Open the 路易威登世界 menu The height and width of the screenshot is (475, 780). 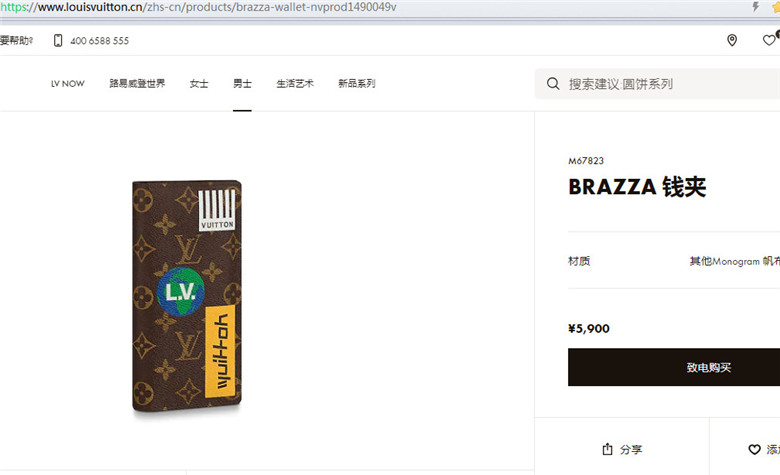click(137, 83)
